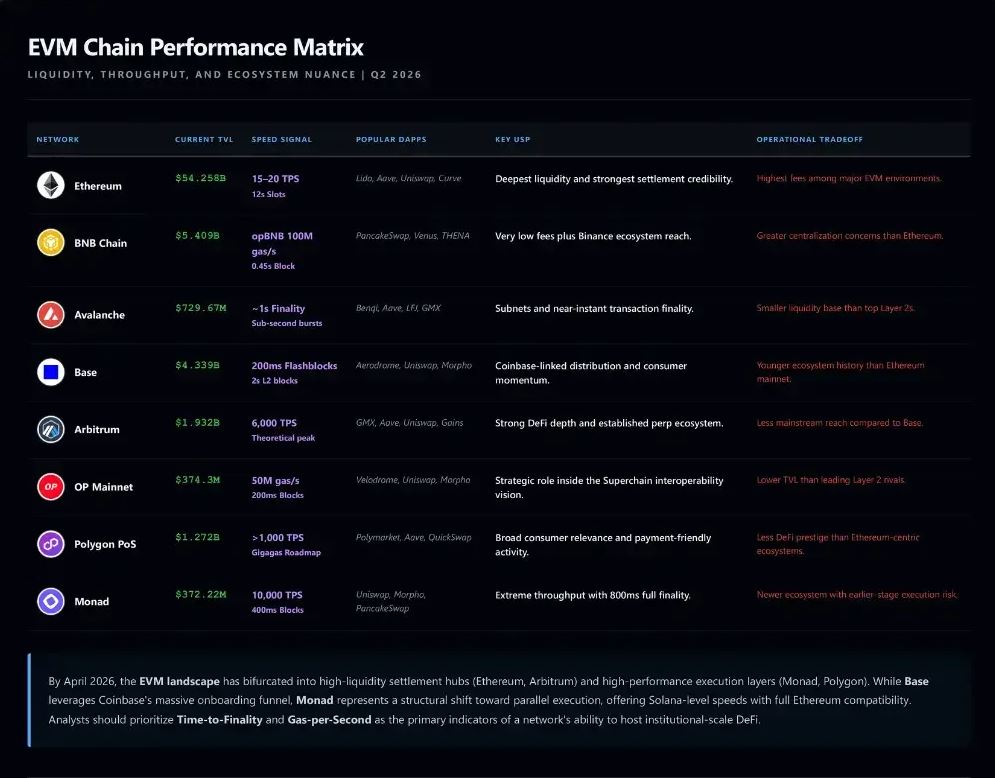Viewport: 995px width, 778px height.
Task: Click the $372.22M TVL value
Action: 201,594
